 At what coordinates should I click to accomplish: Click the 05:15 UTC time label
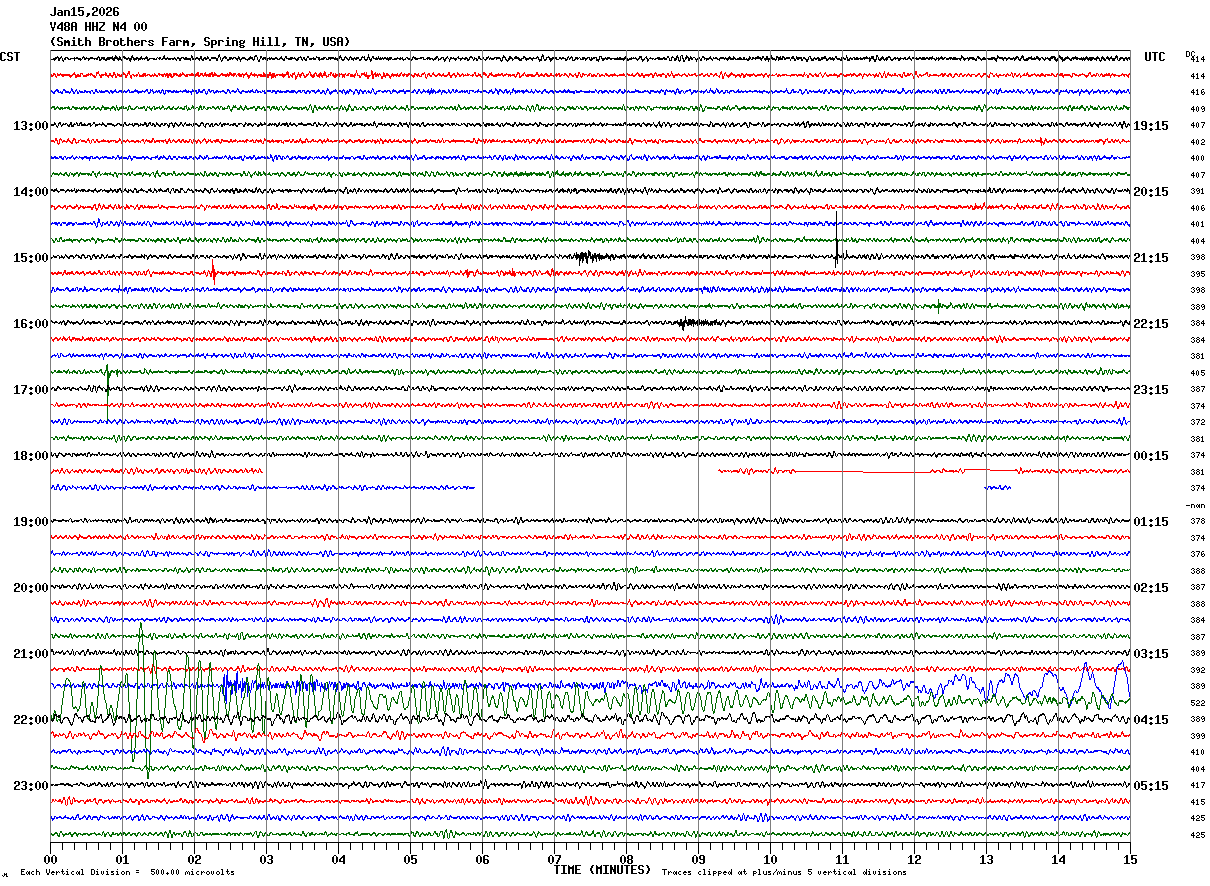pyautogui.click(x=1150, y=786)
